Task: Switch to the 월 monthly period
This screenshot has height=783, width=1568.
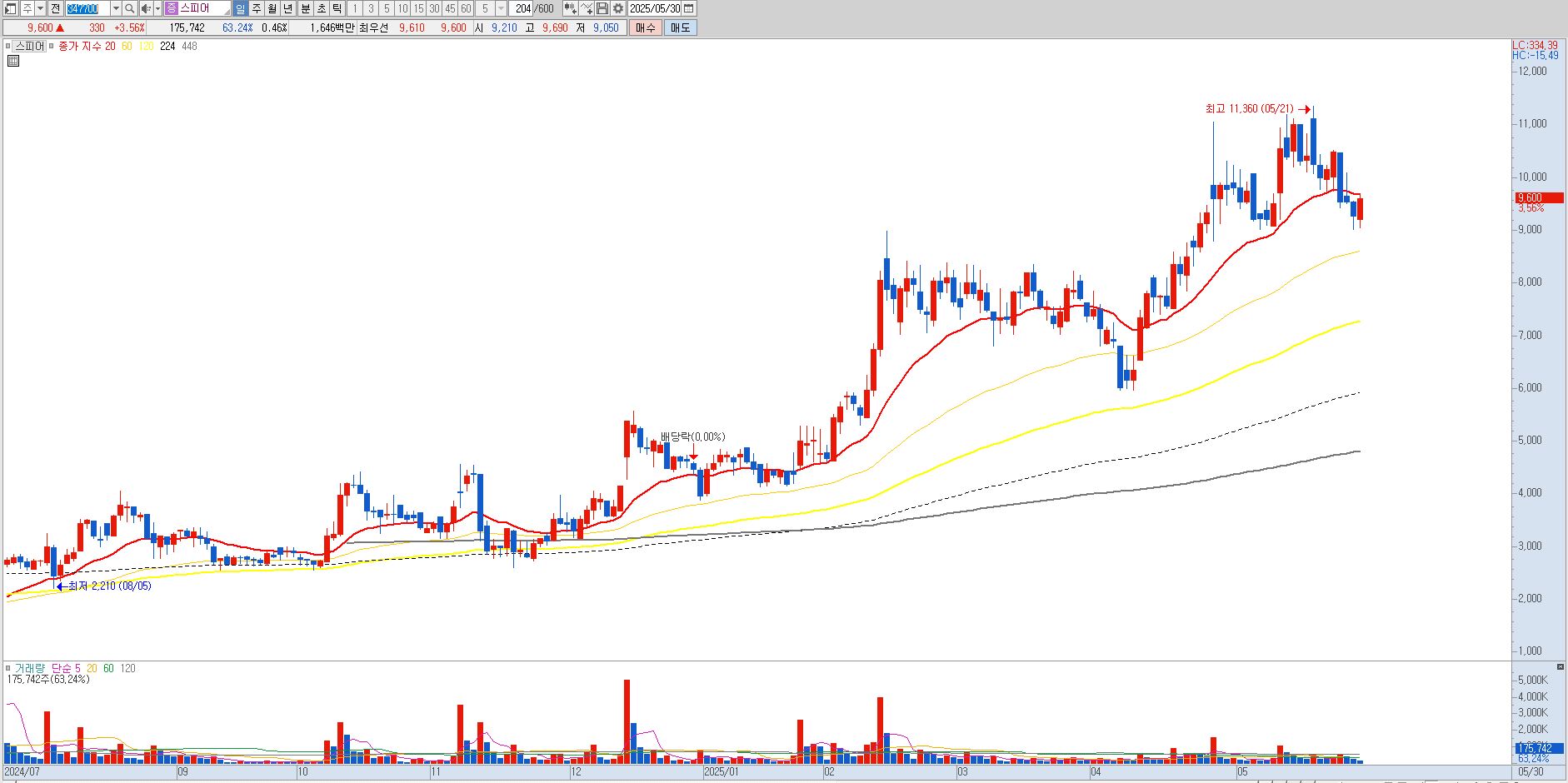Action: click(x=272, y=8)
